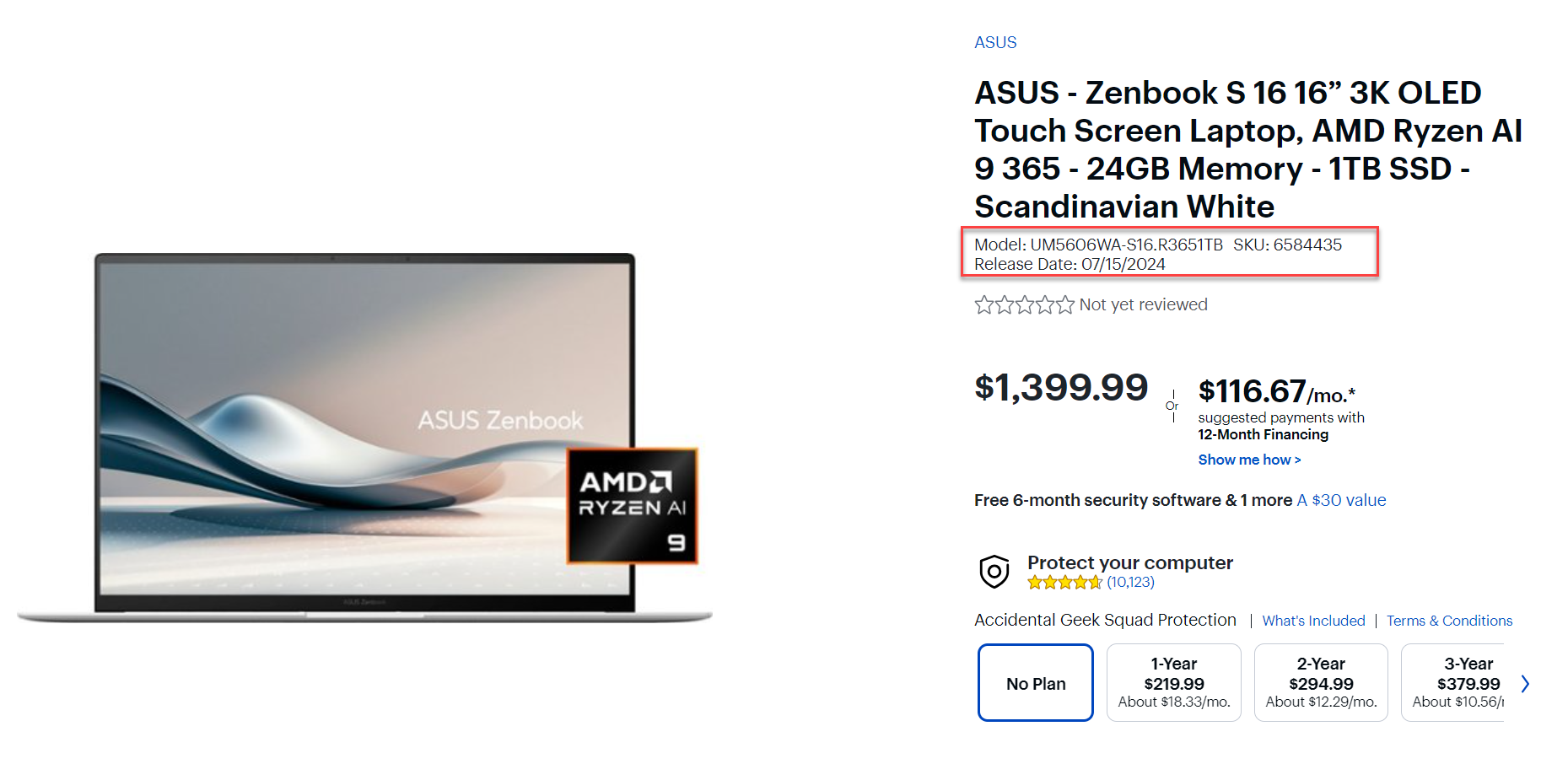The height and width of the screenshot is (780, 1568).
Task: Click the AMD Ryzen AI 9 badge
Action: (x=632, y=506)
